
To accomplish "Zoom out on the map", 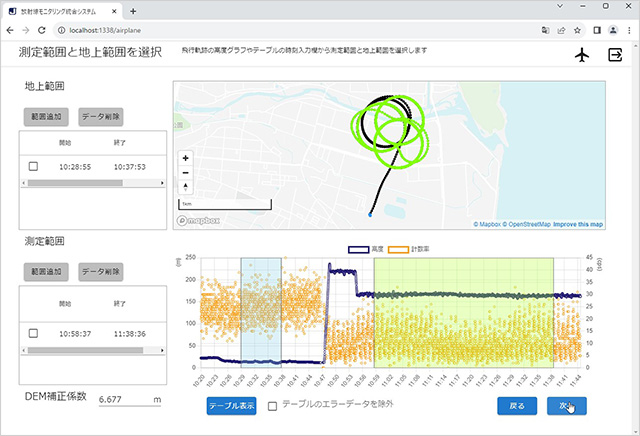I will coord(185,172).
